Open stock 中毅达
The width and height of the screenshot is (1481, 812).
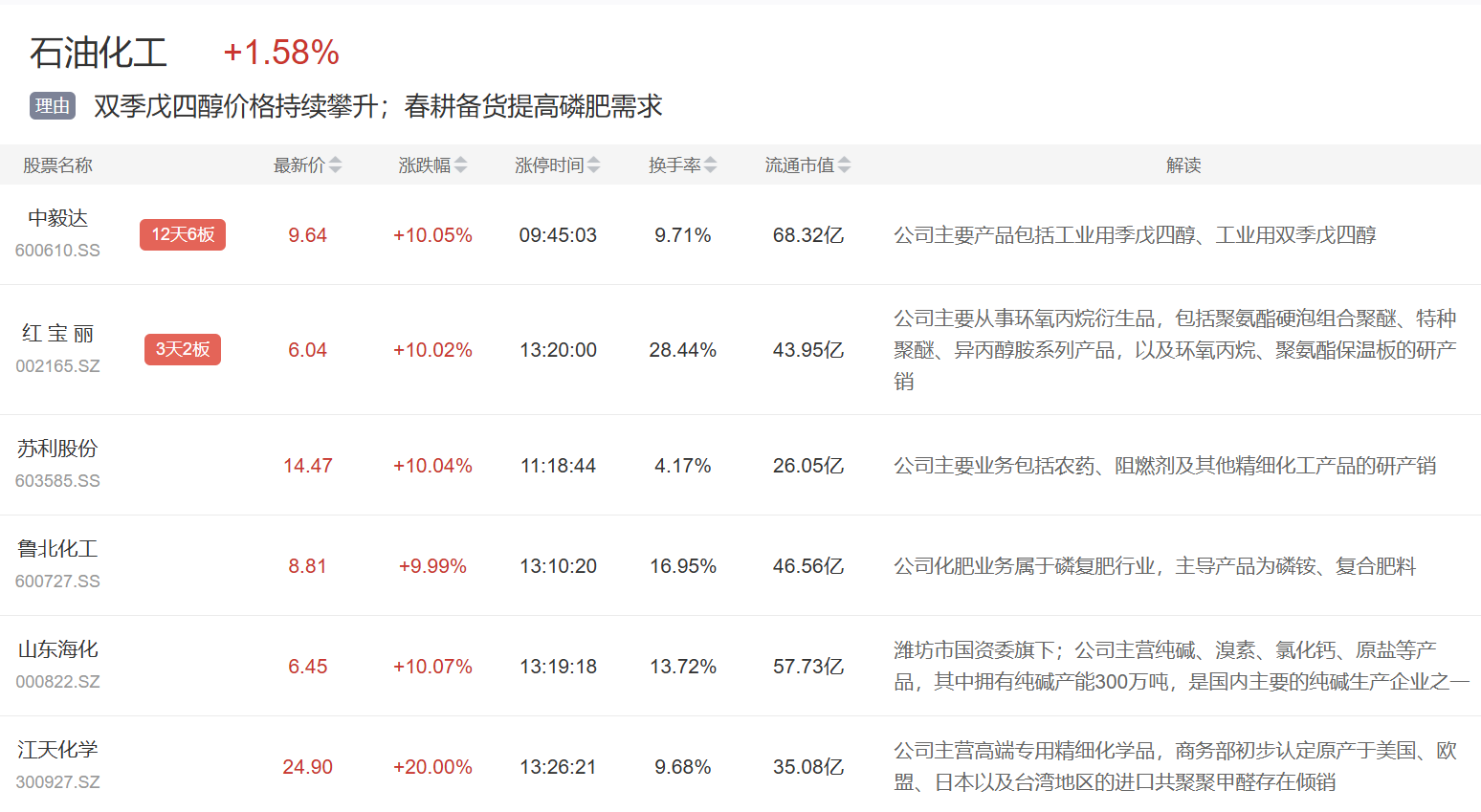pyautogui.click(x=57, y=218)
